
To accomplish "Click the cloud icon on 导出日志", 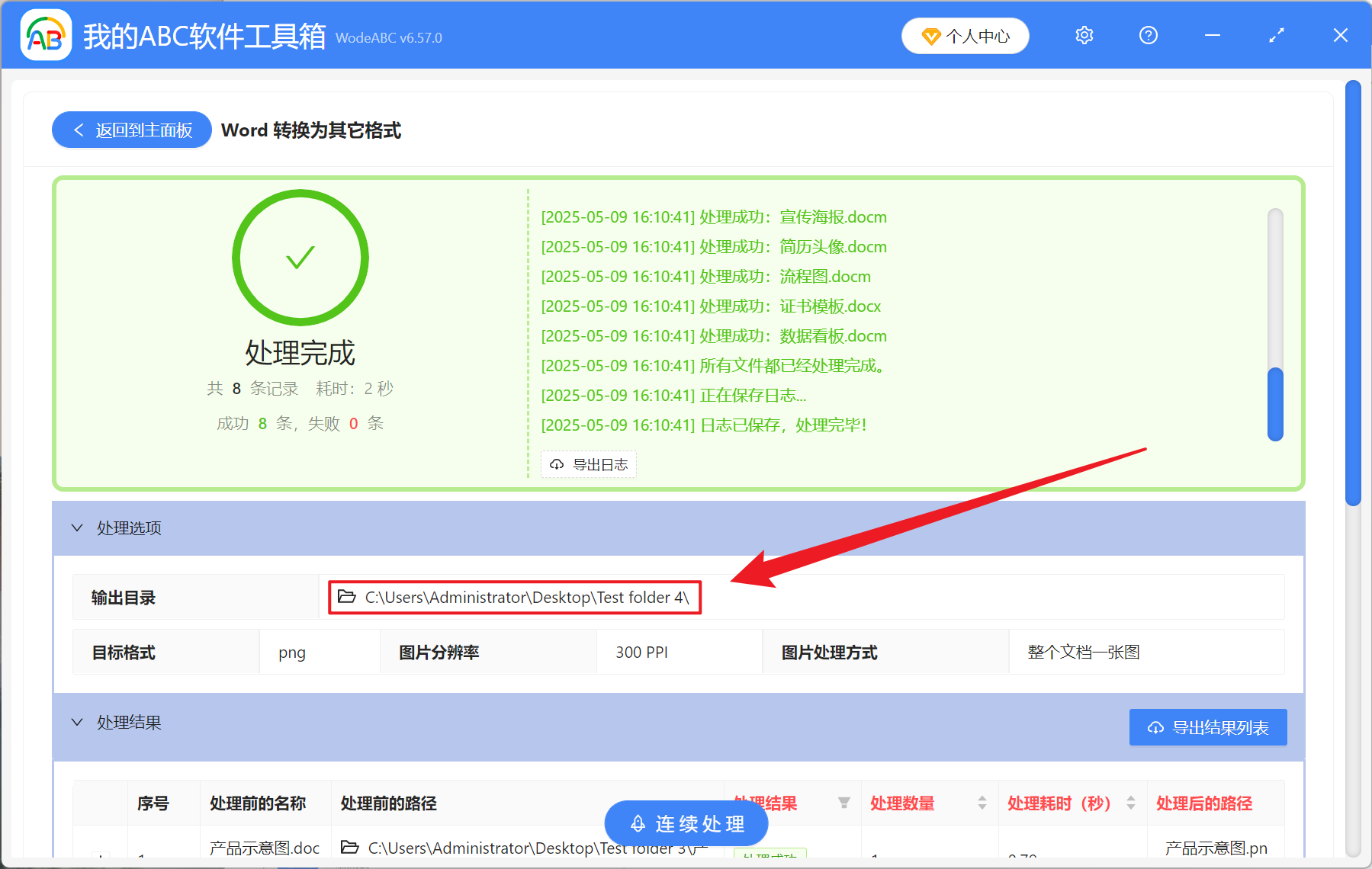I will [556, 464].
